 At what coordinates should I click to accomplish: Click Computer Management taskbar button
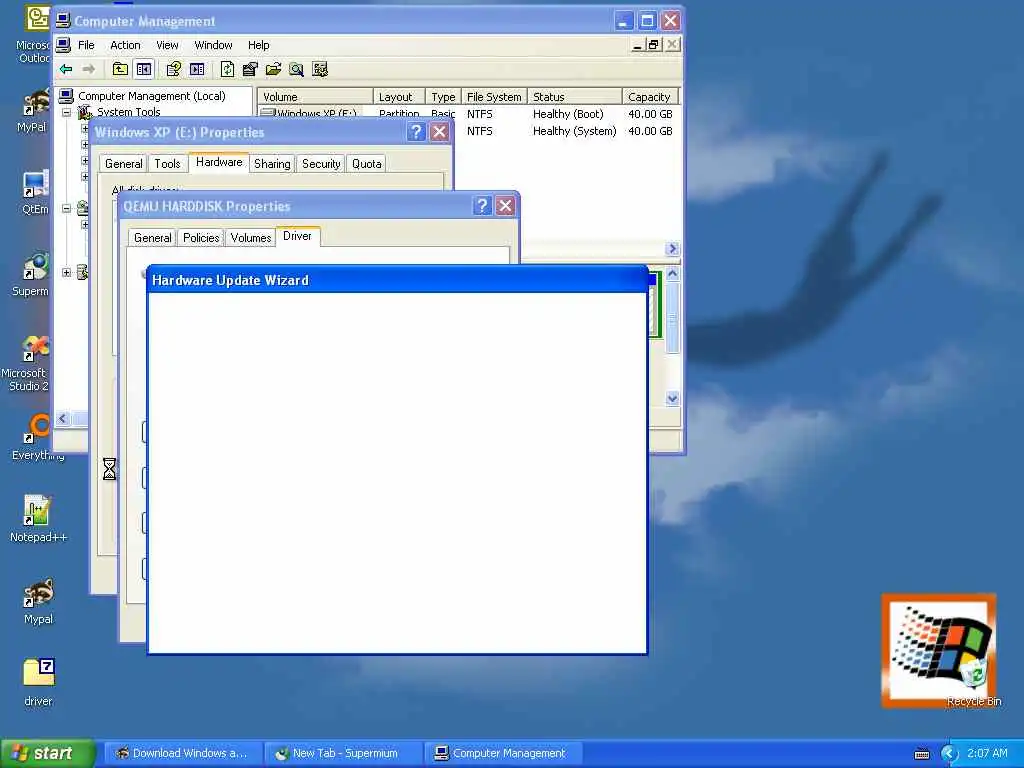click(503, 754)
